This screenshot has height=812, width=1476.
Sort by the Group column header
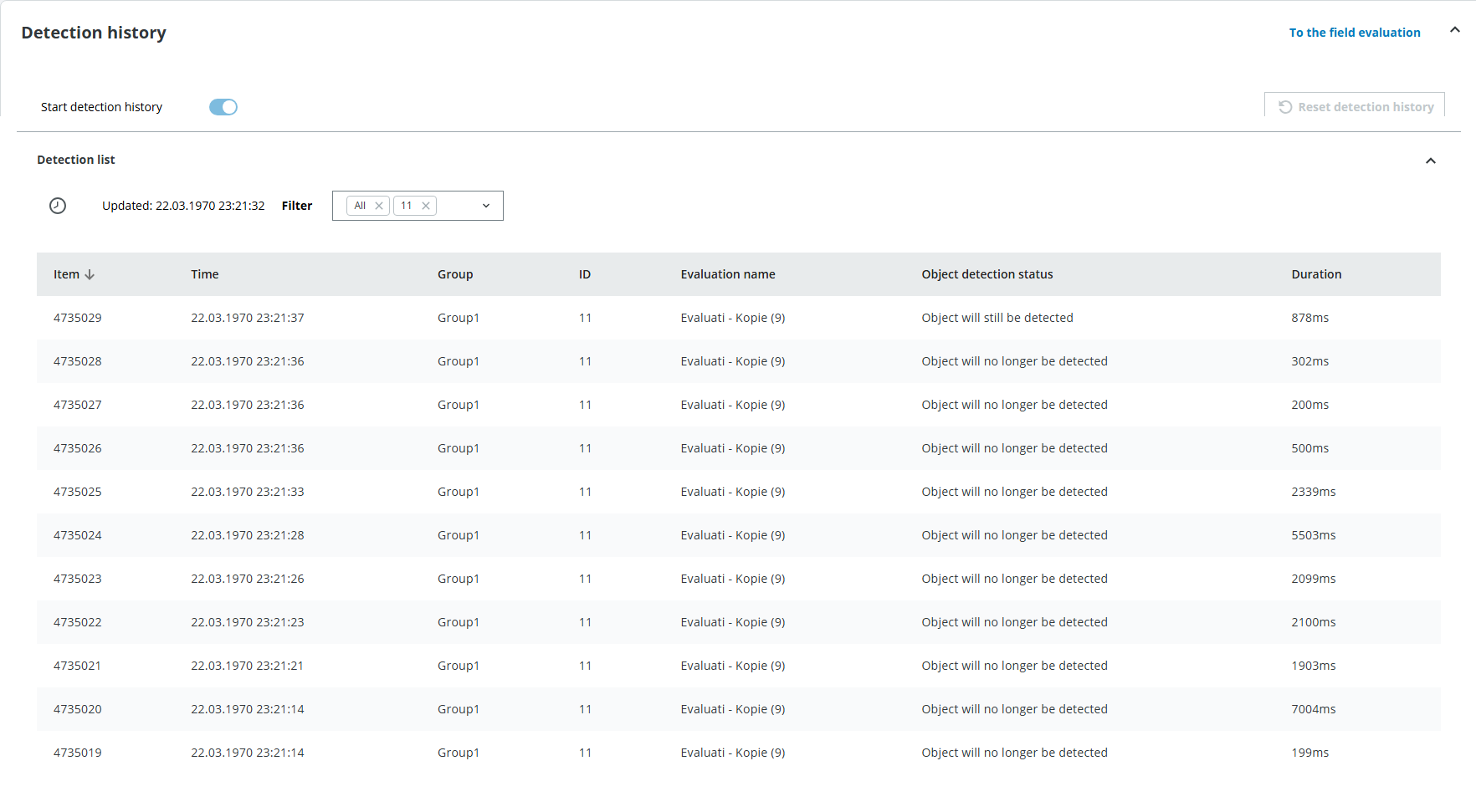[455, 274]
